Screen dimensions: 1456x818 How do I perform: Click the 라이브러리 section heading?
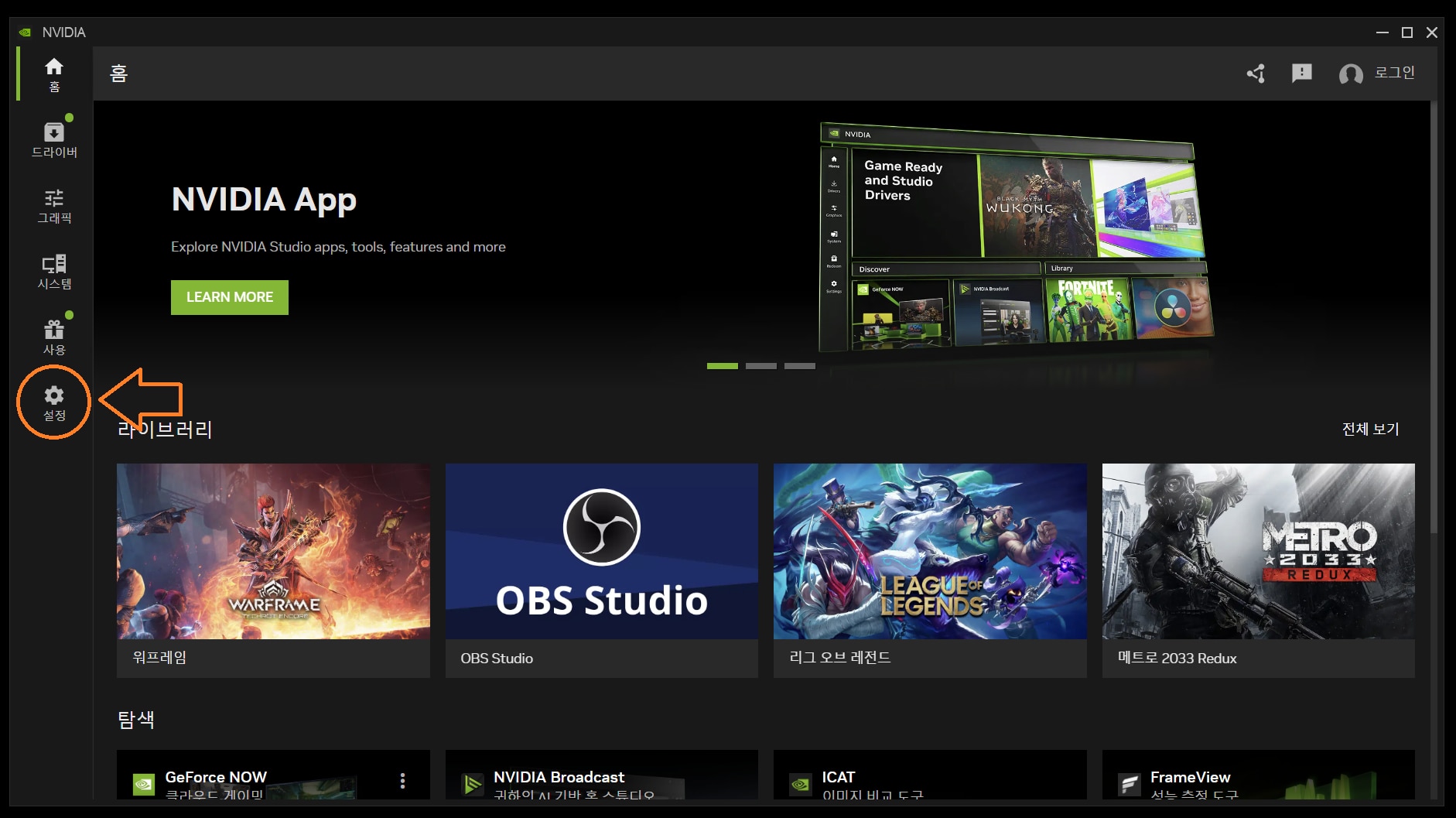[165, 430]
